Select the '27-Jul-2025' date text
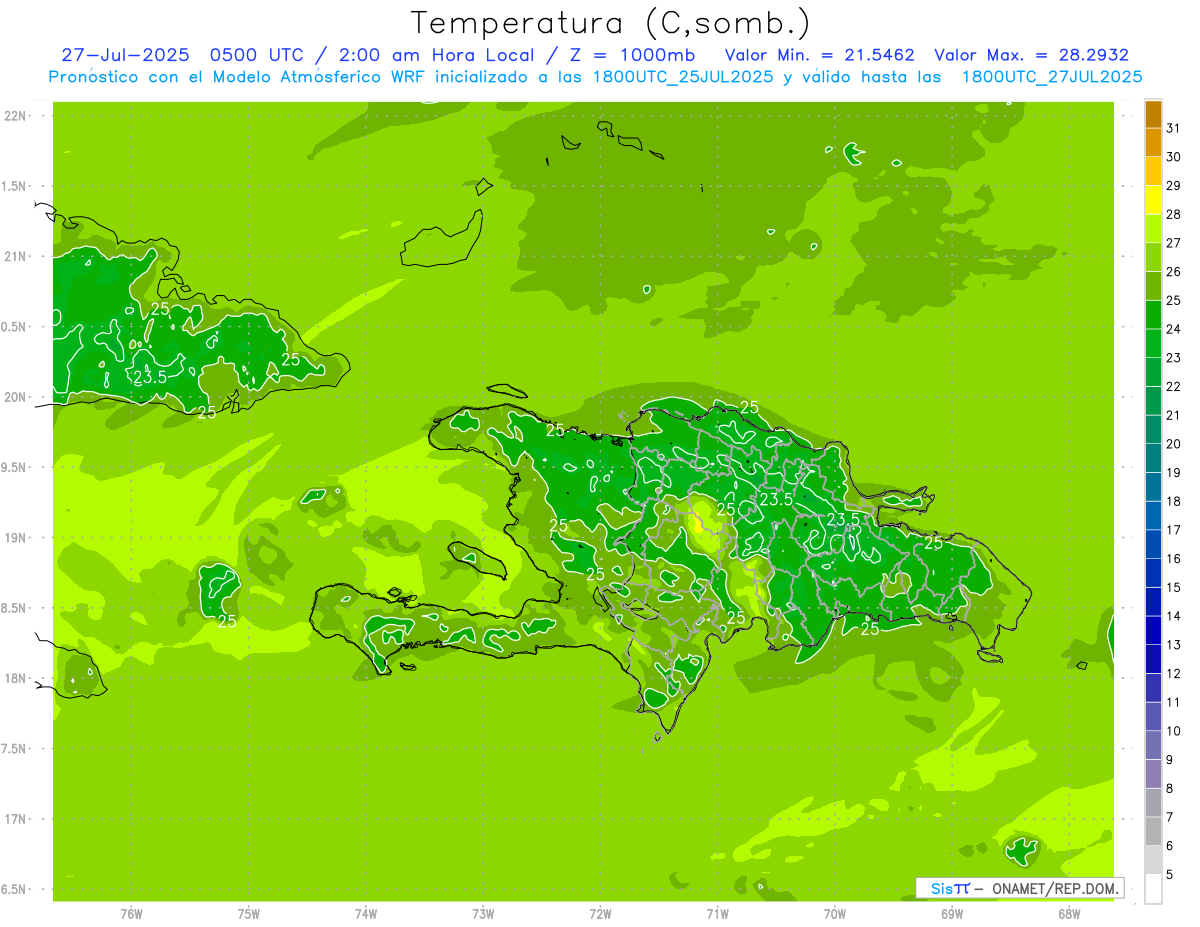1200x927 pixels. tap(125, 55)
